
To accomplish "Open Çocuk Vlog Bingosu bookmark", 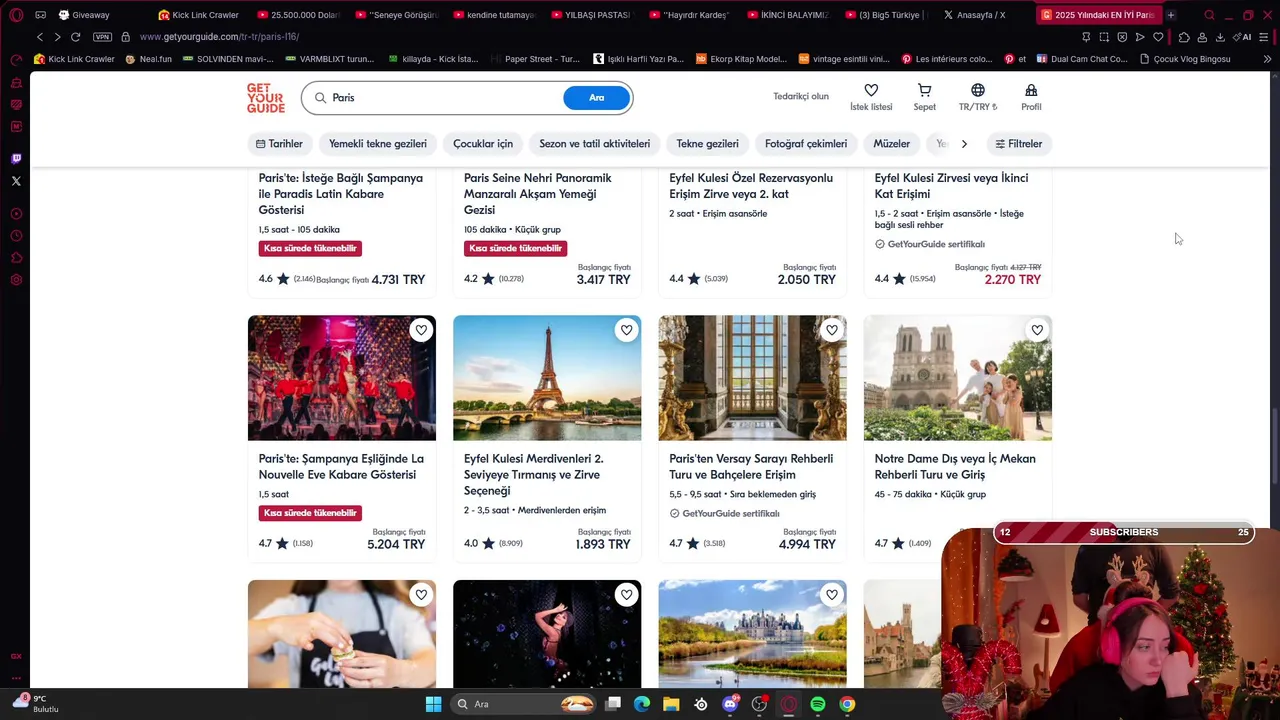I will click(1184, 59).
